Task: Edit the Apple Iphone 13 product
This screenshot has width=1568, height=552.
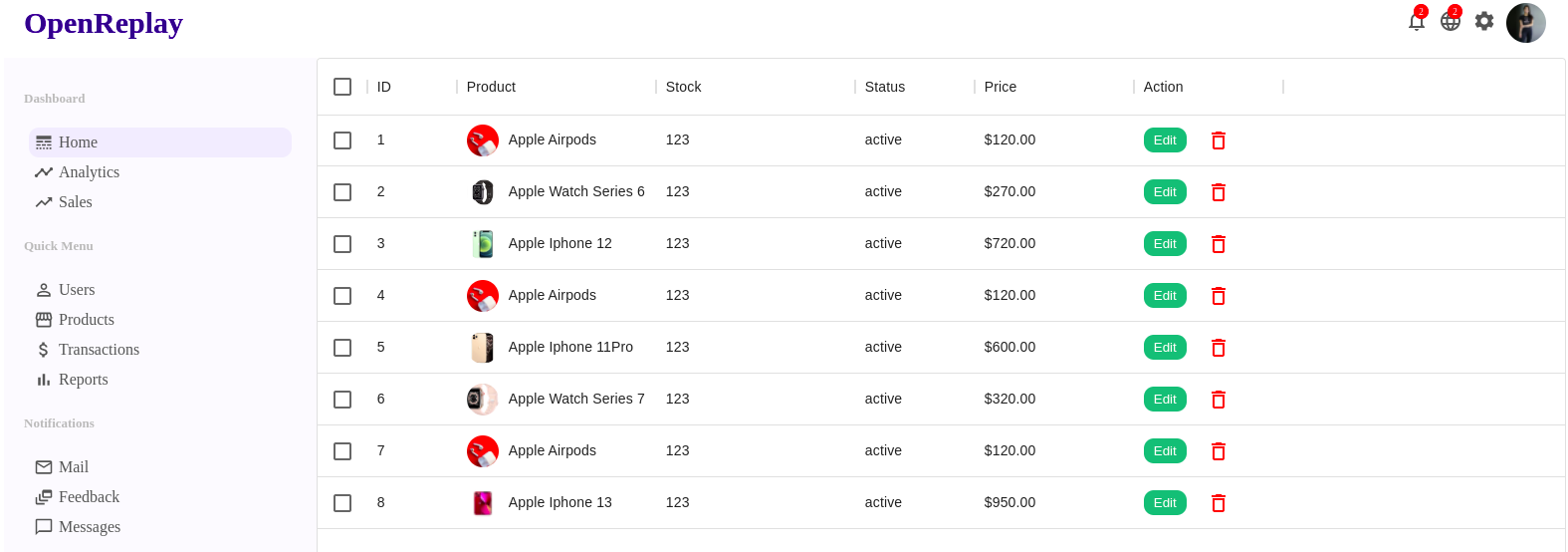Action: click(1165, 503)
